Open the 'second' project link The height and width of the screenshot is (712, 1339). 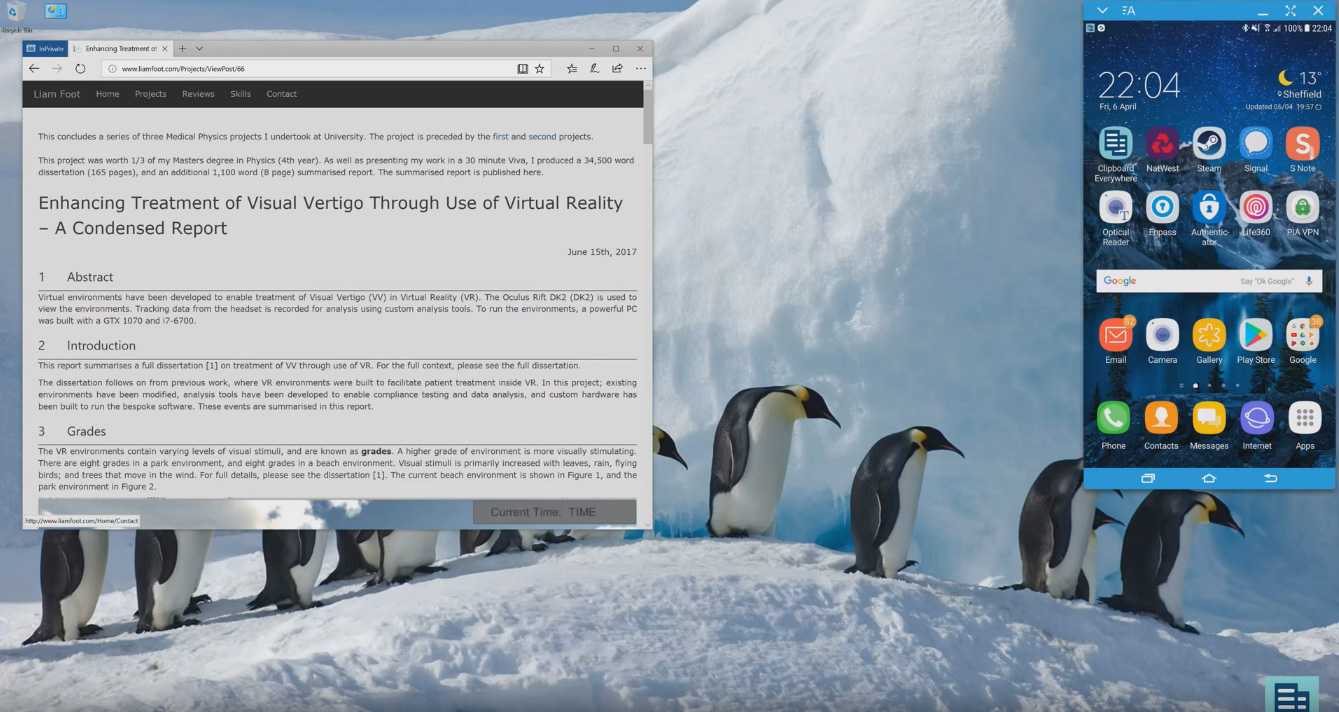542,136
